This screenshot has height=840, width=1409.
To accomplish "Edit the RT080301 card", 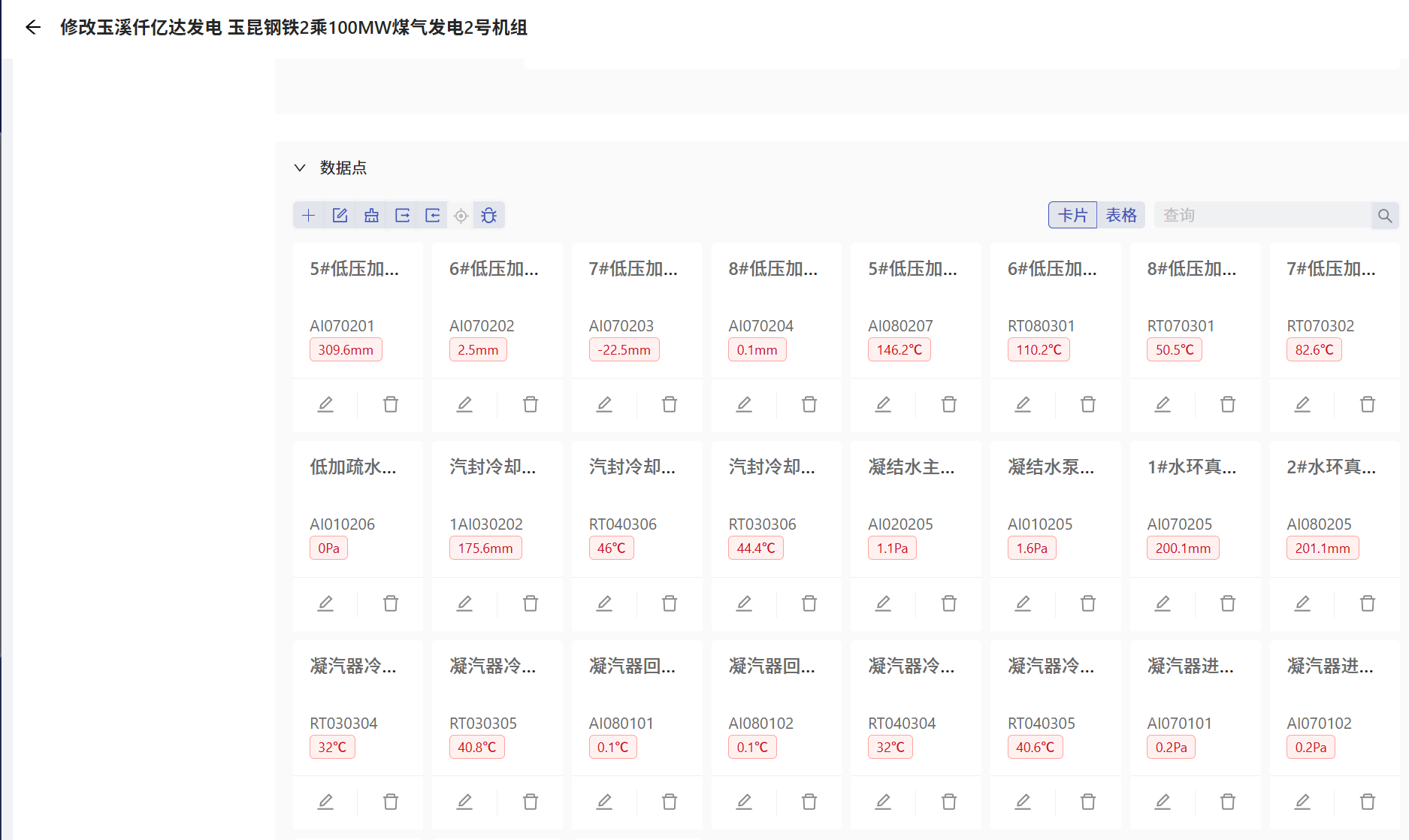I will tap(1023, 404).
